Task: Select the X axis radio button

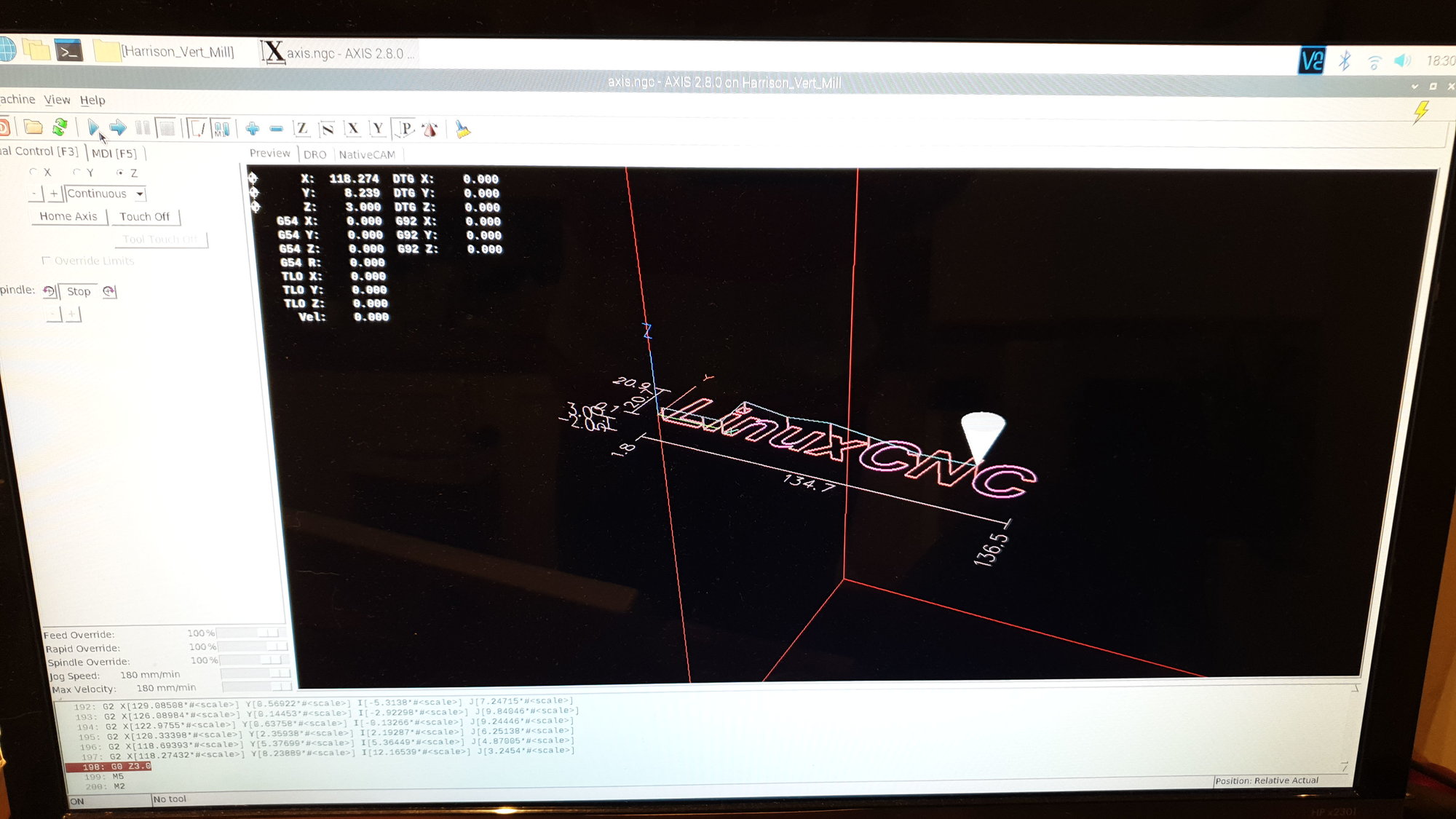Action: point(33,173)
